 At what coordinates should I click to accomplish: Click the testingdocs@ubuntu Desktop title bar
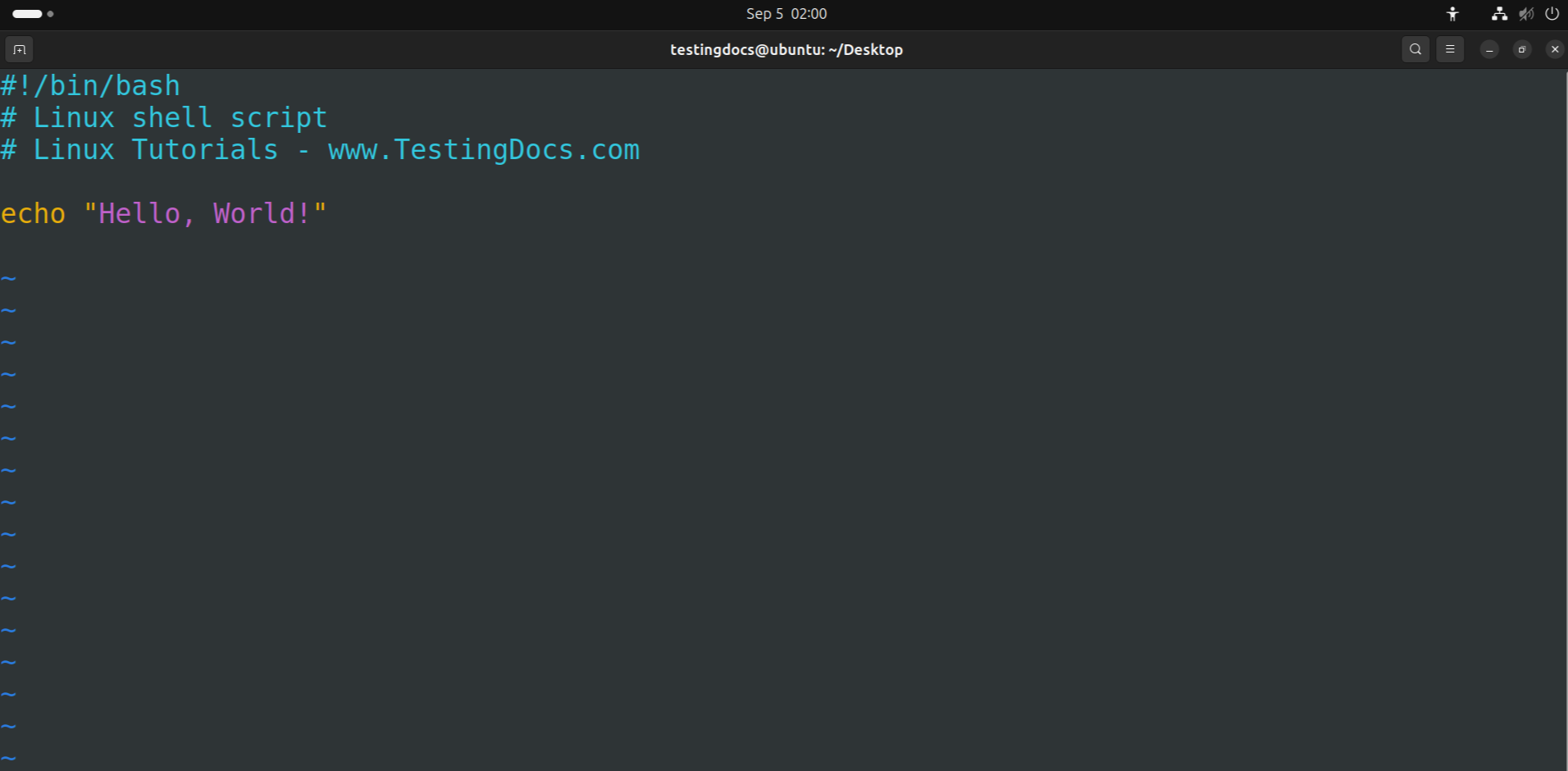pyautogui.click(x=786, y=49)
